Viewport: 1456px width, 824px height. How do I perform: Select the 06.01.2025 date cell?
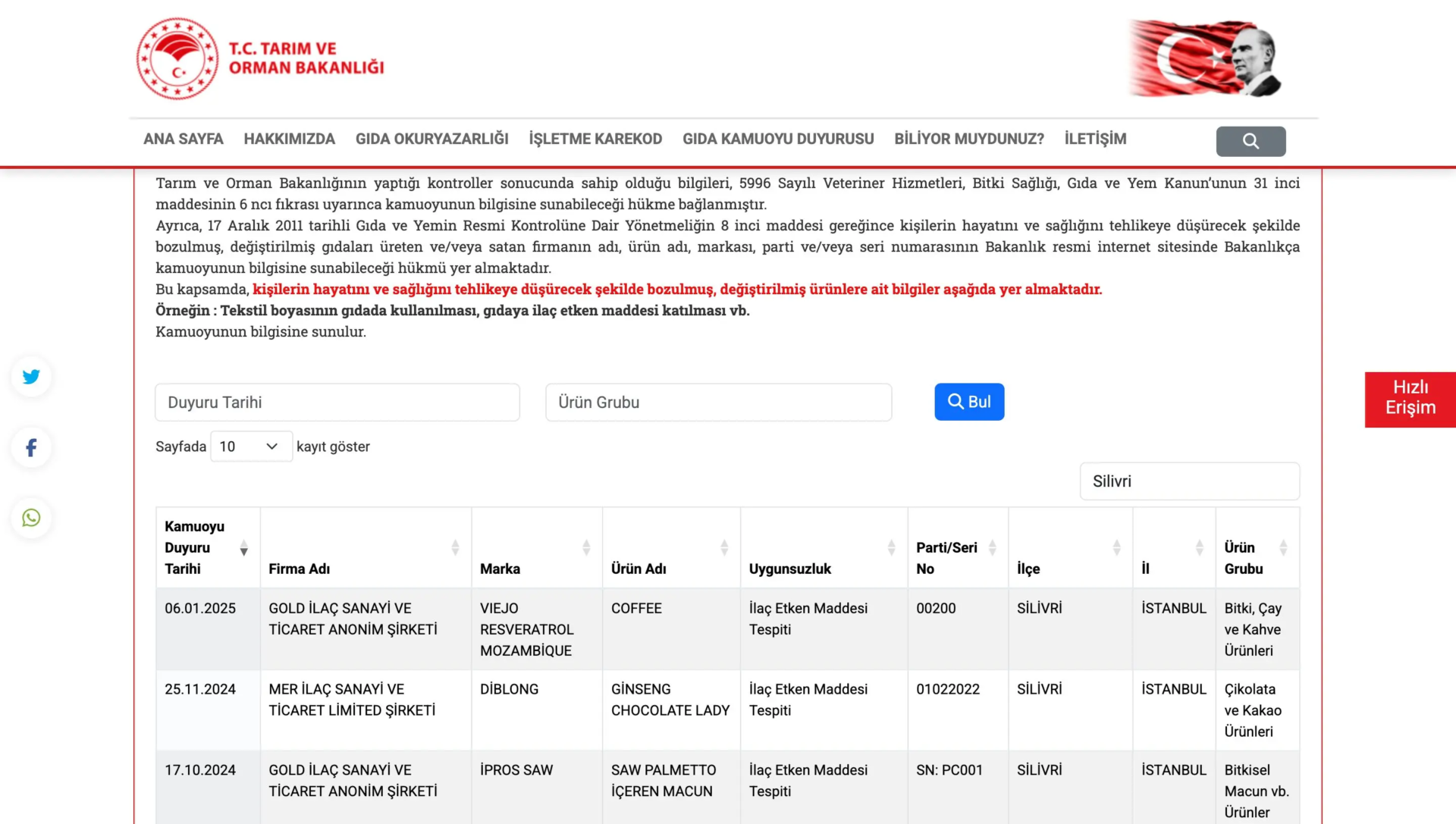[x=208, y=629]
